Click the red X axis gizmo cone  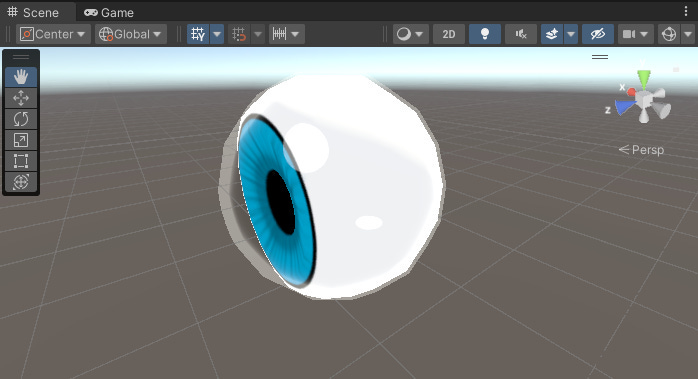(631, 92)
